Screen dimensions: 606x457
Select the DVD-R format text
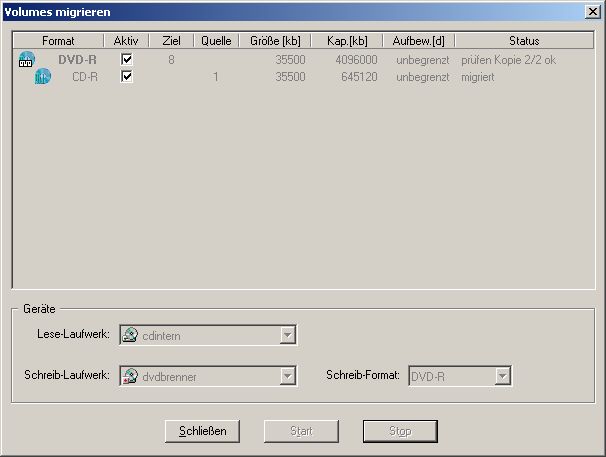(x=77, y=60)
